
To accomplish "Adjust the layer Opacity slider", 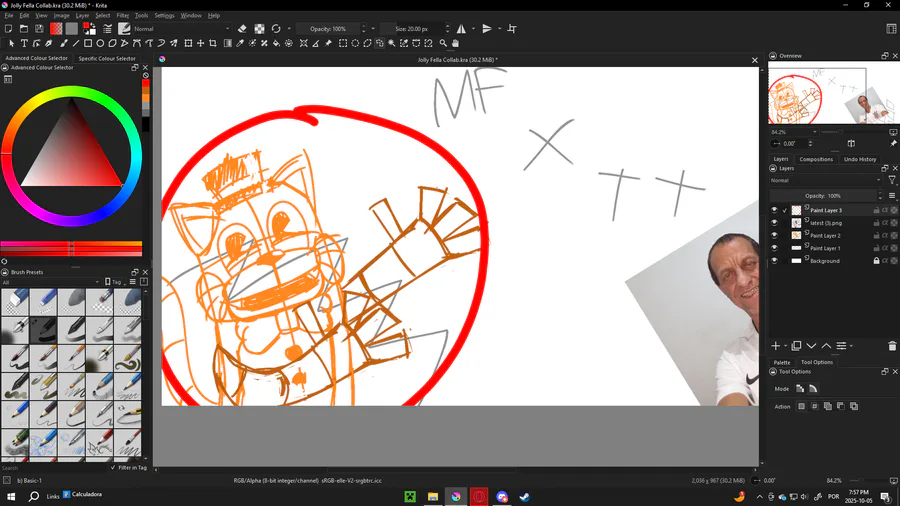I will point(823,196).
